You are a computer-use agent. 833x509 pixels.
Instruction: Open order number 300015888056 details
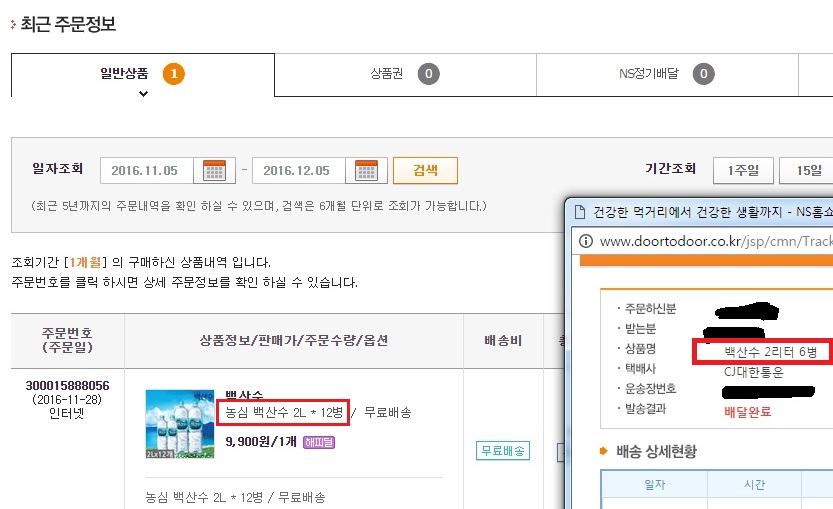click(x=68, y=385)
